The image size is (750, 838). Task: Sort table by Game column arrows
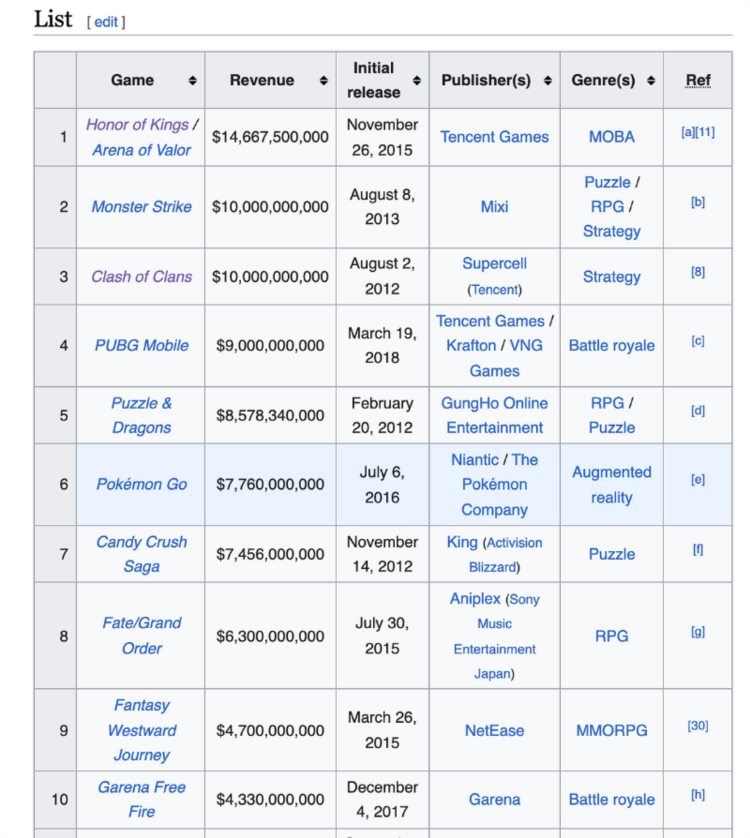[192, 81]
